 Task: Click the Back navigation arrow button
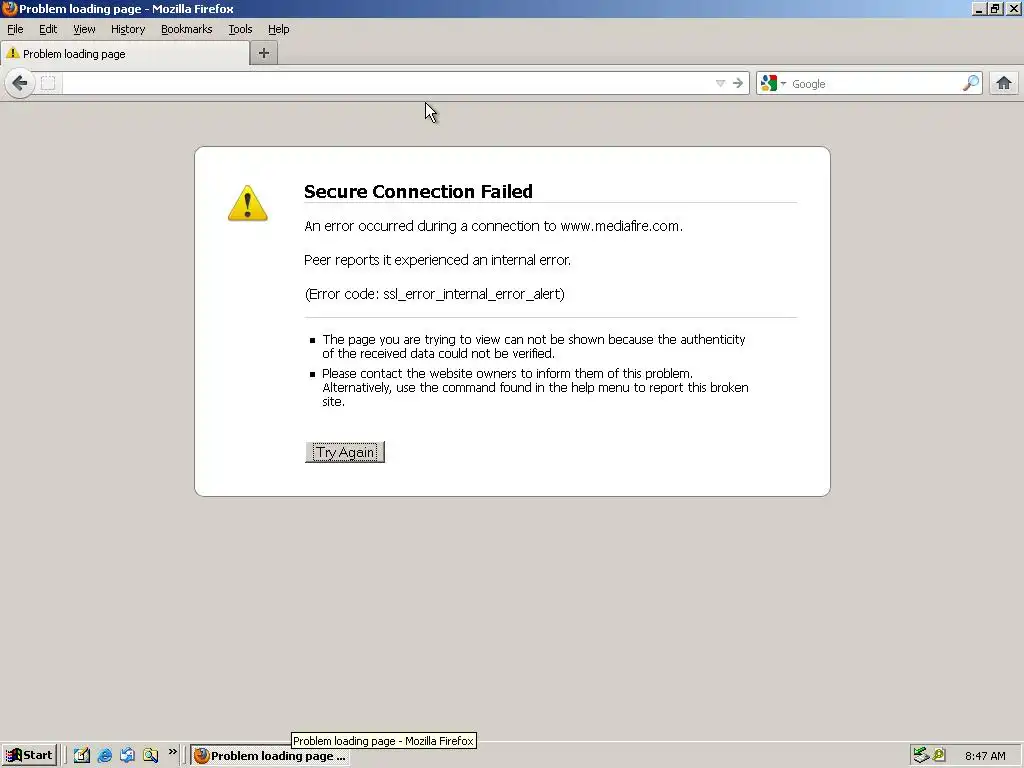pos(20,83)
